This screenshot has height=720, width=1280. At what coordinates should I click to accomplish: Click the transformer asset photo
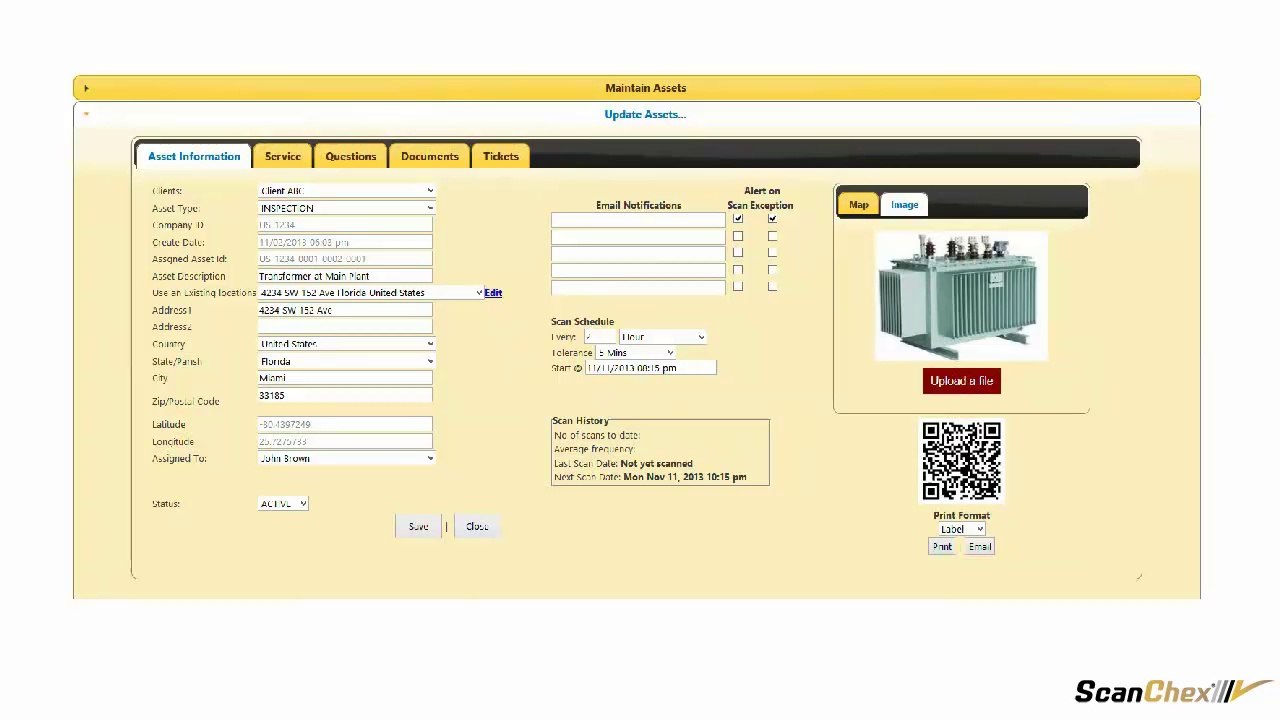[x=961, y=295]
